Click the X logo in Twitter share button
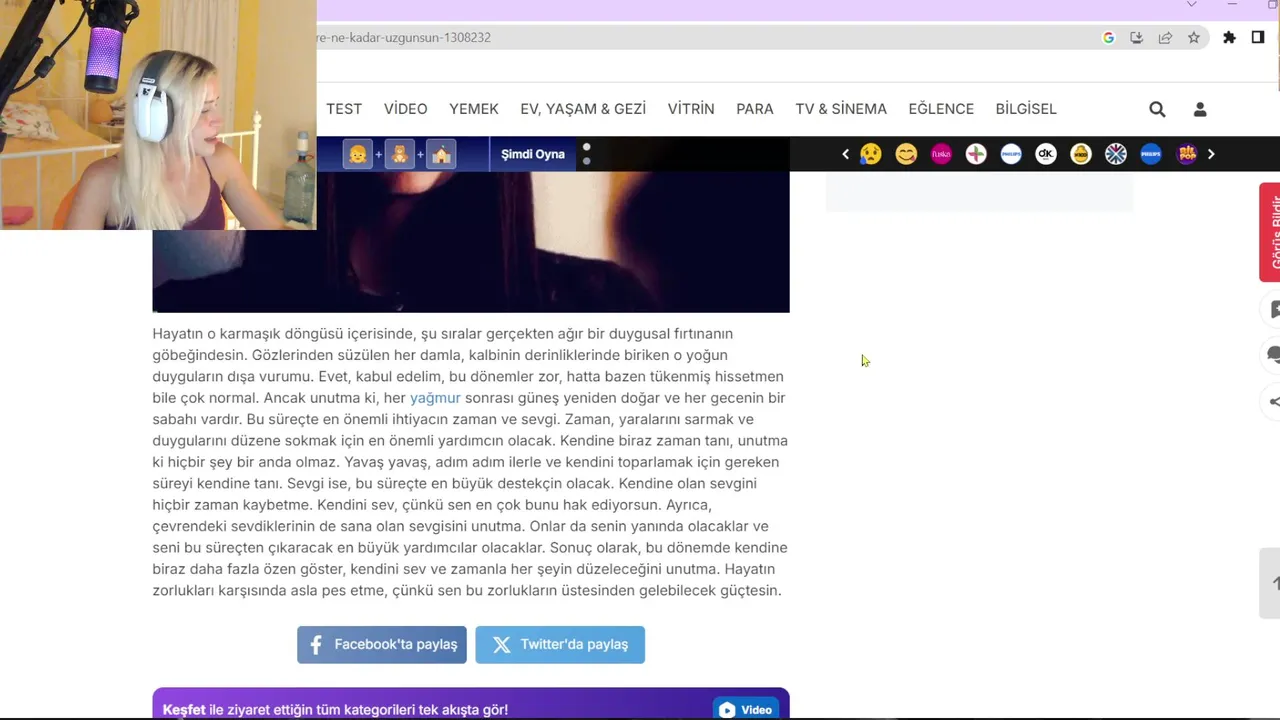This screenshot has width=1280, height=720. [502, 645]
